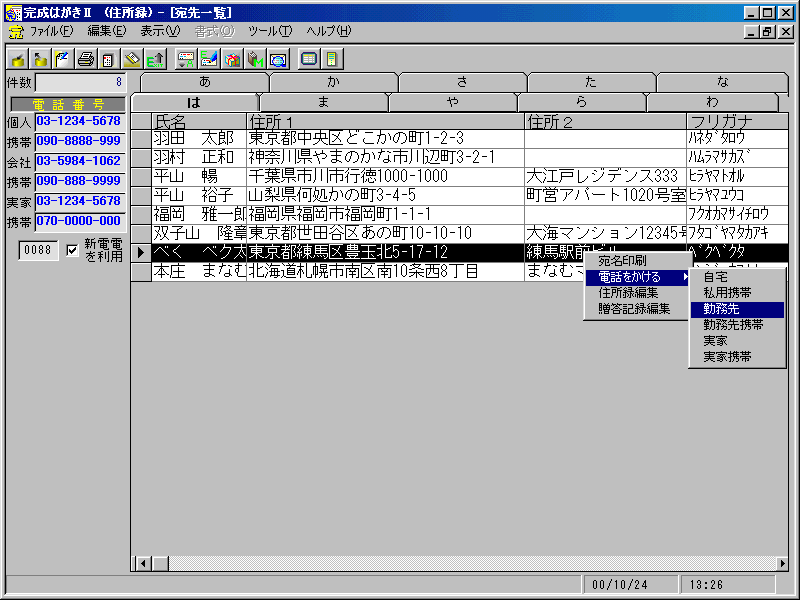Click the フリガナ column header

(737, 121)
